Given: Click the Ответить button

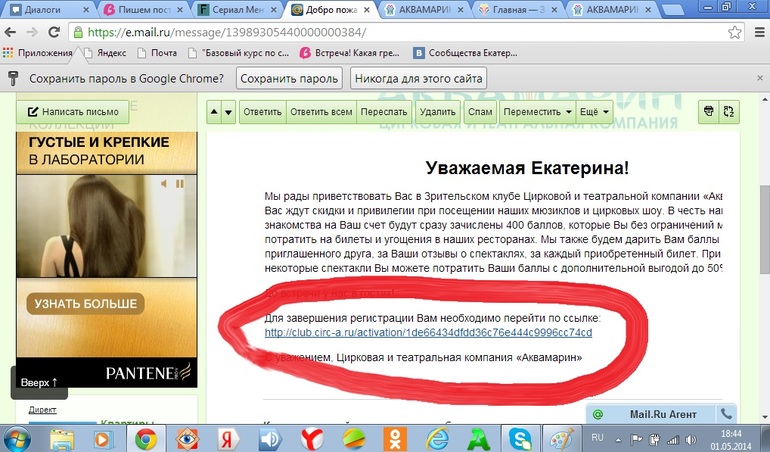Looking at the screenshot, I should tap(263, 112).
